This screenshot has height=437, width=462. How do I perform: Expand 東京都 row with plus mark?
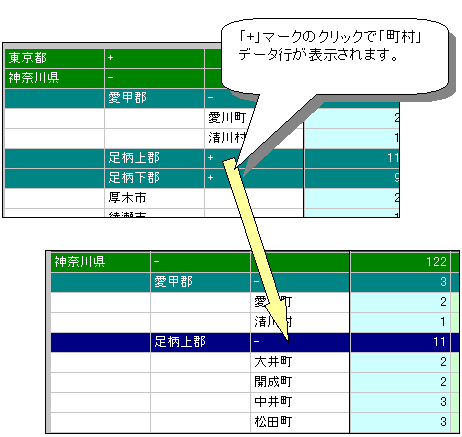pyautogui.click(x=110, y=58)
